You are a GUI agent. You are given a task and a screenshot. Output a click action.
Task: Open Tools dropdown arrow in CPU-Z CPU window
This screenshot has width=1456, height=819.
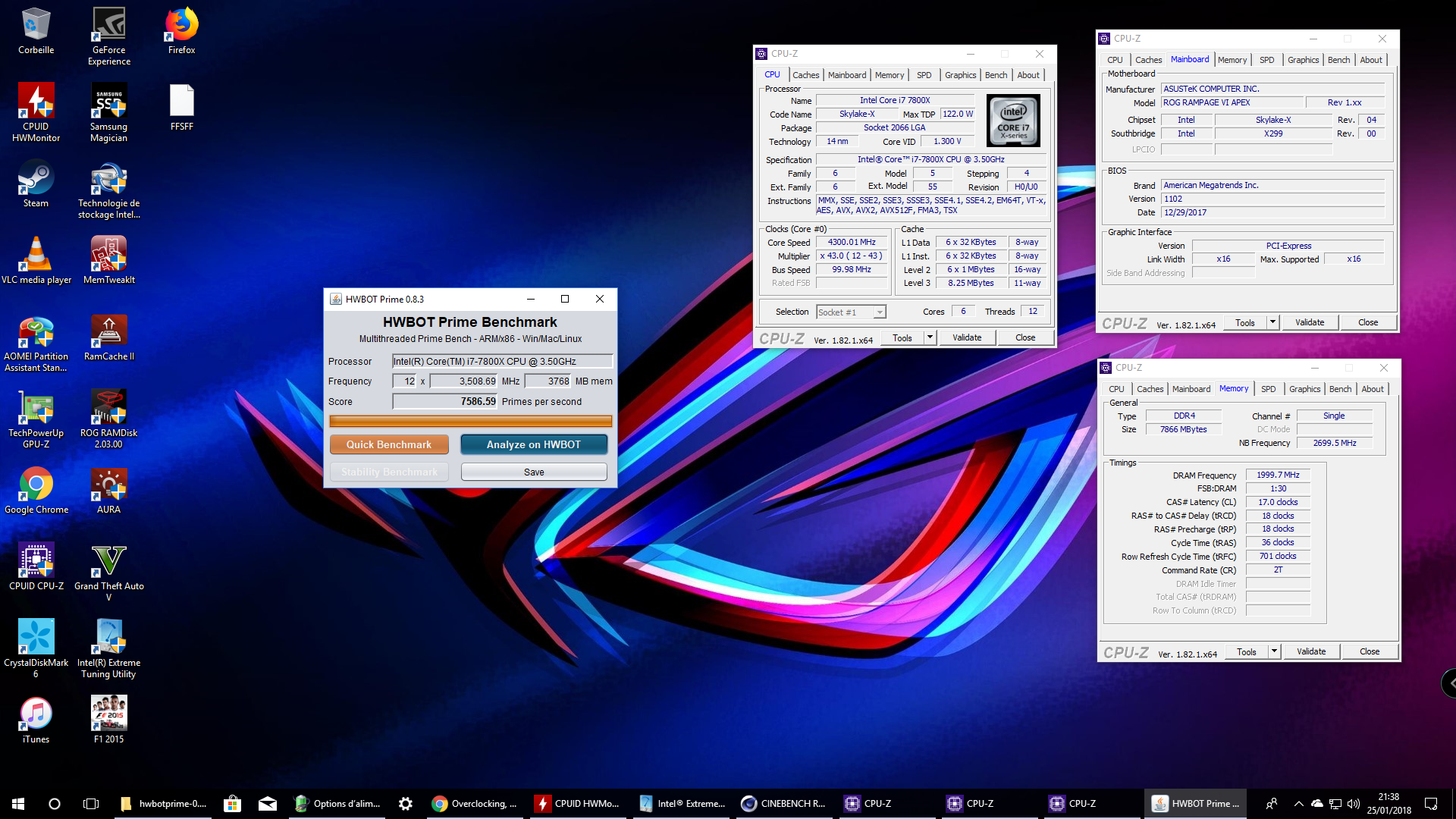[x=930, y=337]
